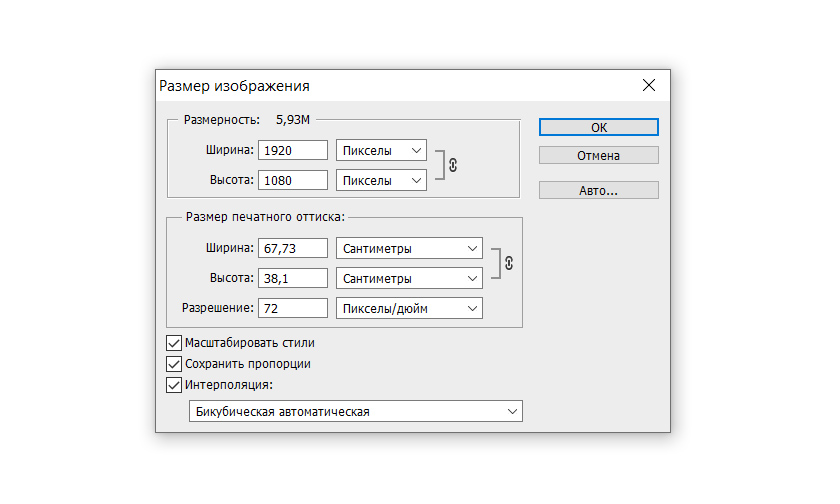The height and width of the screenshot is (504, 840).
Task: Click the chain link icon beside print size
Action: pyautogui.click(x=508, y=263)
